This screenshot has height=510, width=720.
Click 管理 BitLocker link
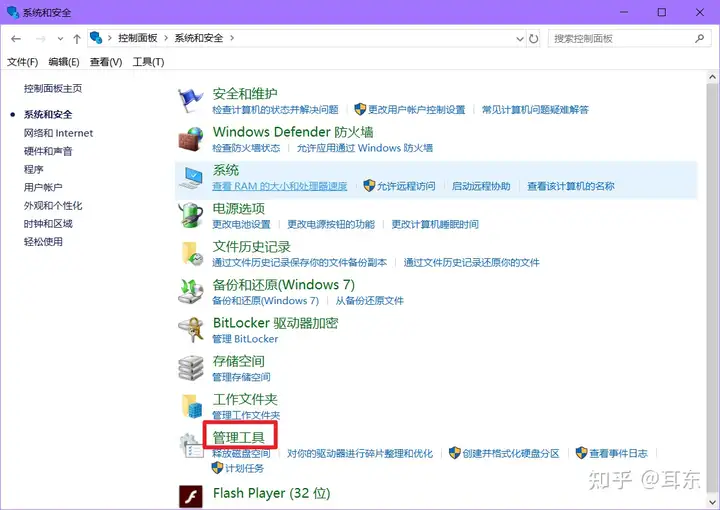click(x=245, y=339)
